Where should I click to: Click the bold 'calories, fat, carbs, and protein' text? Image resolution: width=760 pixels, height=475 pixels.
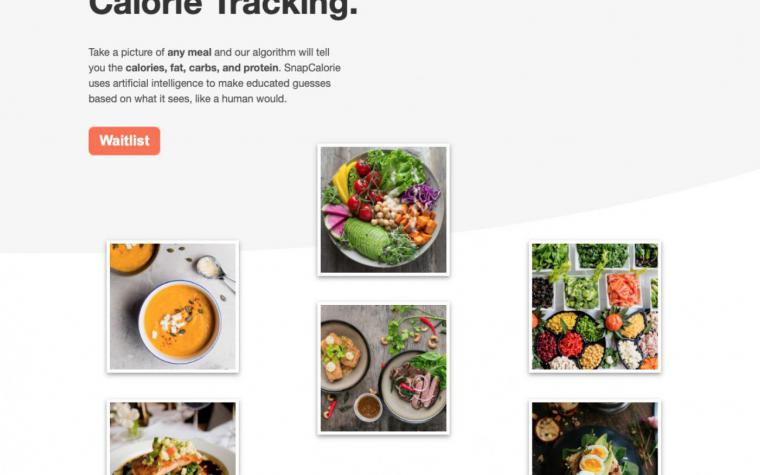tap(202, 68)
